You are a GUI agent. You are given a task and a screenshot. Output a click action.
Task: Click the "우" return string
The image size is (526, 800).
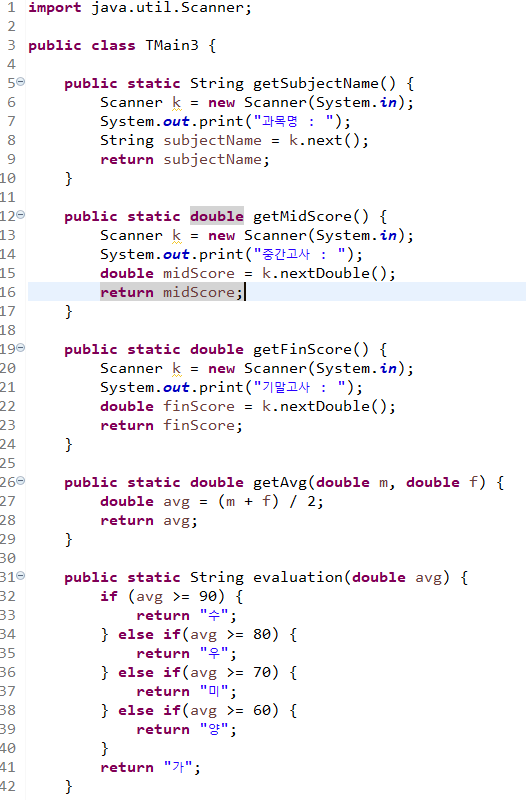[x=214, y=654]
